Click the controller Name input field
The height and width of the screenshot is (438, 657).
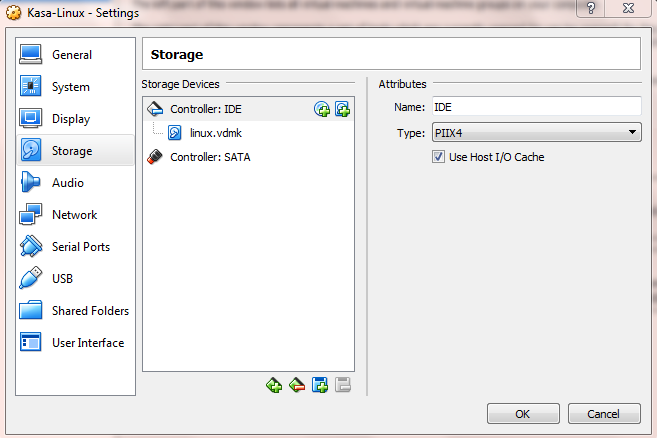tap(536, 107)
